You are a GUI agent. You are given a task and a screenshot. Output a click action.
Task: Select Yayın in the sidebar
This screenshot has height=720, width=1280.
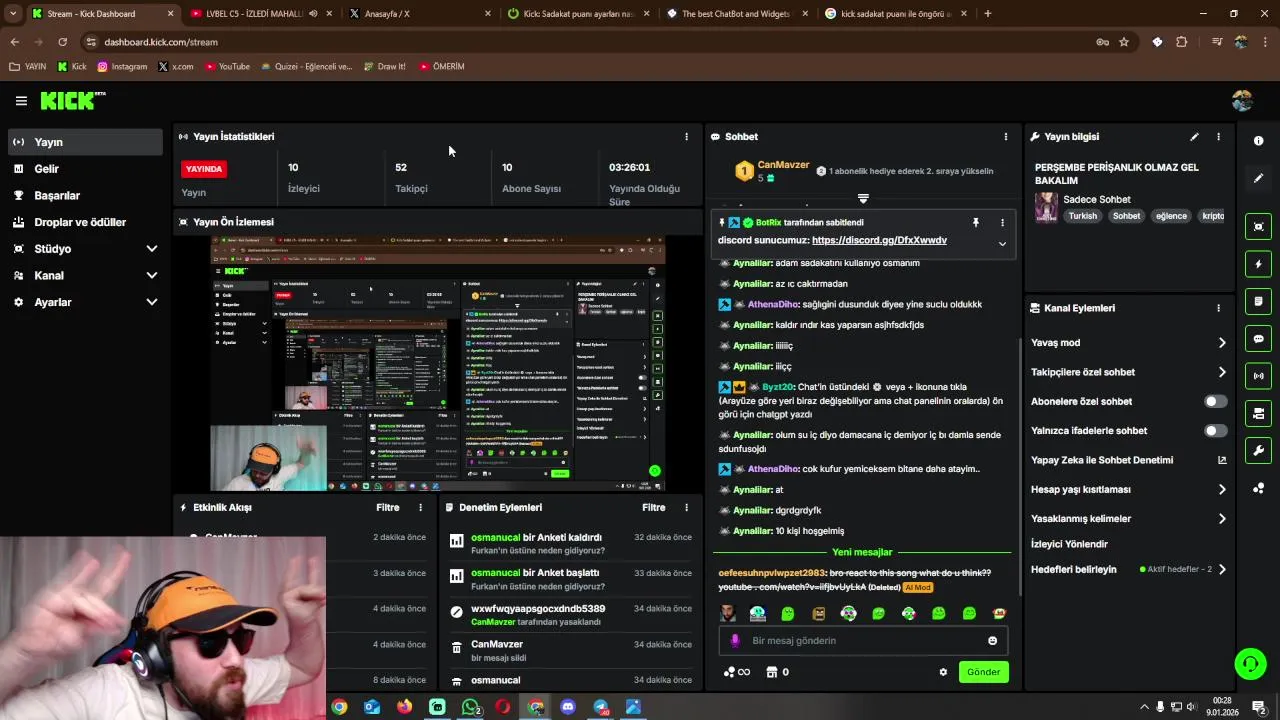click(85, 142)
